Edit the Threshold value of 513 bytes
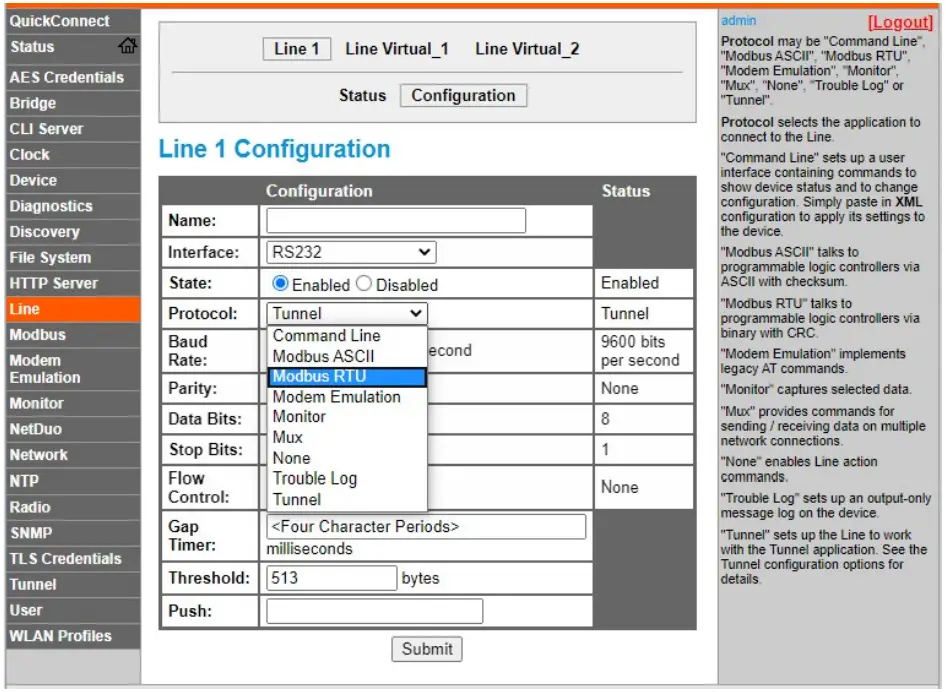946x692 pixels. coord(330,577)
